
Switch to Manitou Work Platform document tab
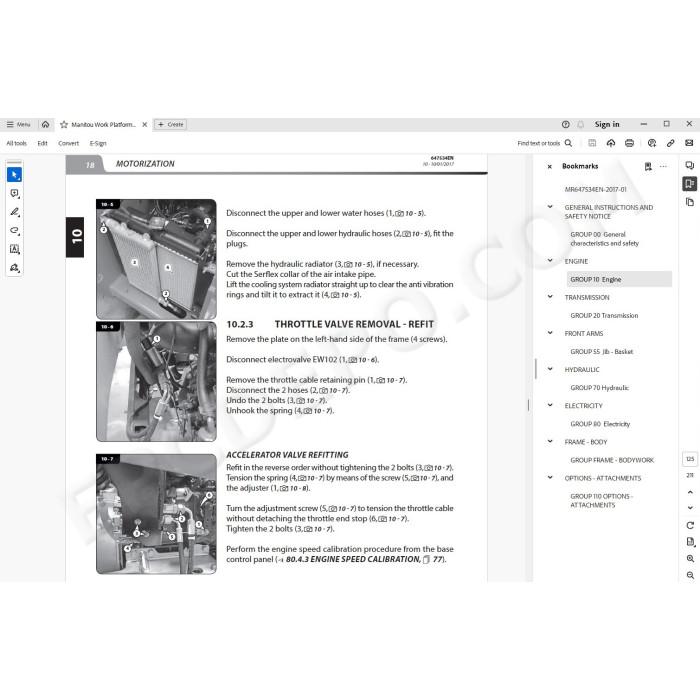point(103,125)
